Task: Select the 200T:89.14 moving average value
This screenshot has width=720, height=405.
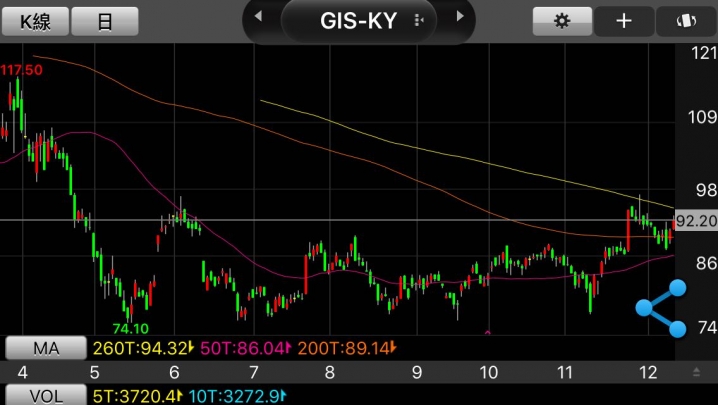Action: click(347, 349)
